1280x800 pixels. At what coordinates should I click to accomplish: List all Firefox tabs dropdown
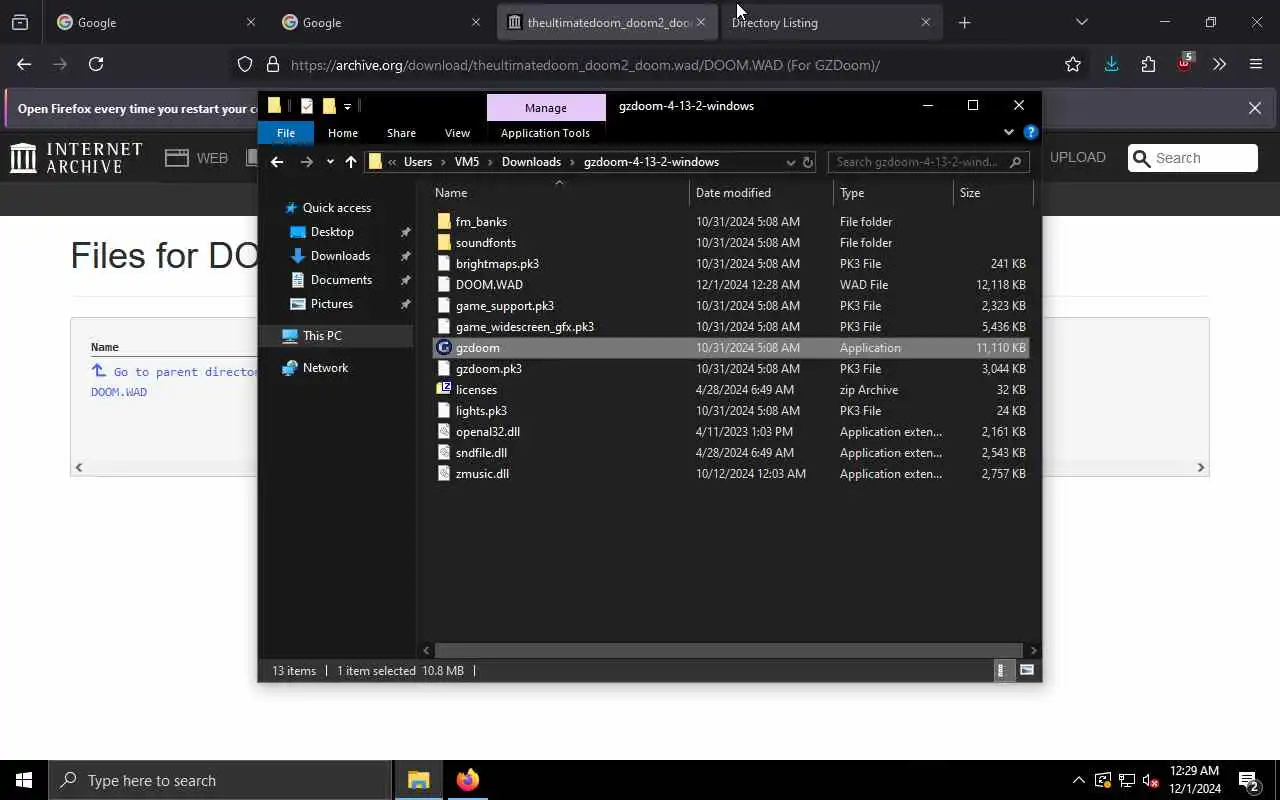[x=1081, y=22]
